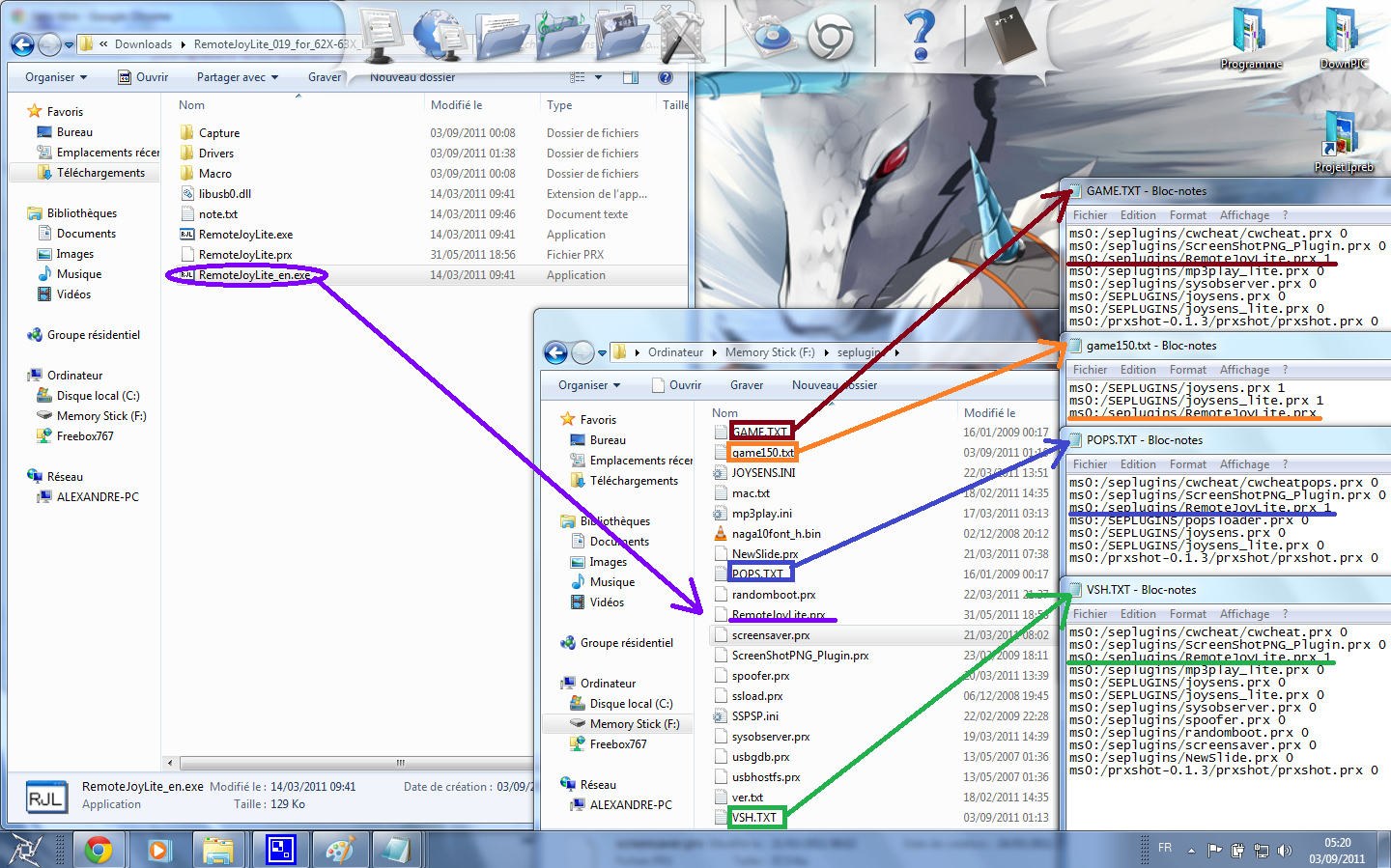Select JOYSENS.INI in the seplugins folder
Screen dimensions: 1391x868
tap(763, 473)
